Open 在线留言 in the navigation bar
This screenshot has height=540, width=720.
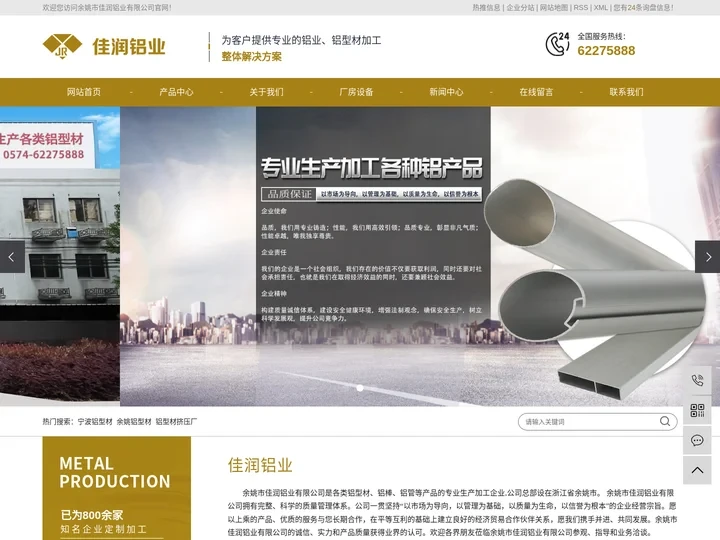(x=536, y=92)
